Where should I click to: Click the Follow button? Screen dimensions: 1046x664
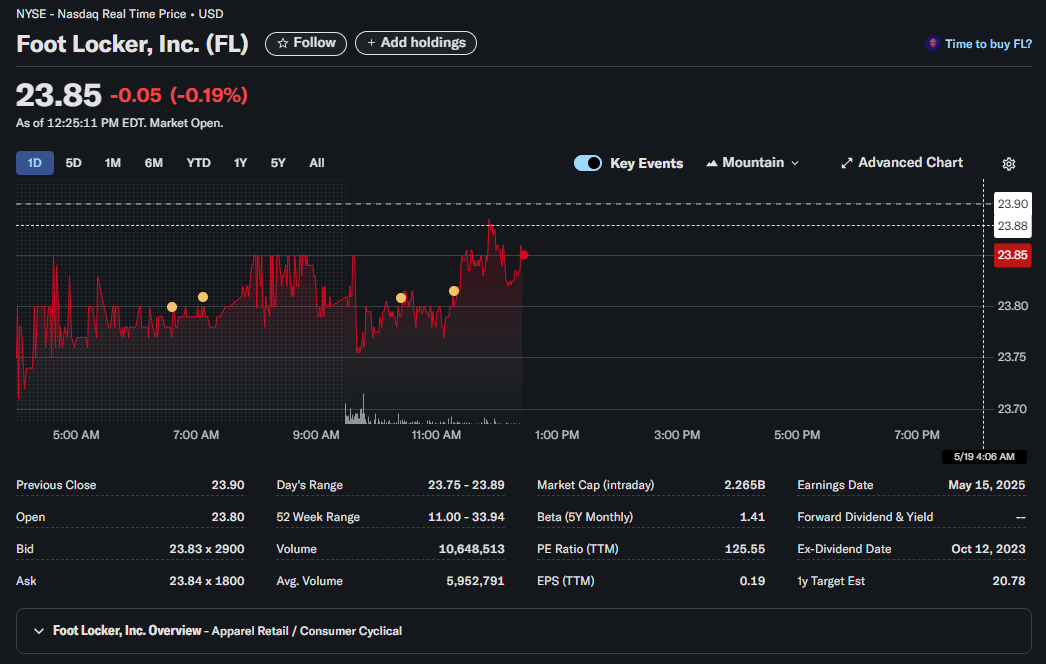coord(306,43)
